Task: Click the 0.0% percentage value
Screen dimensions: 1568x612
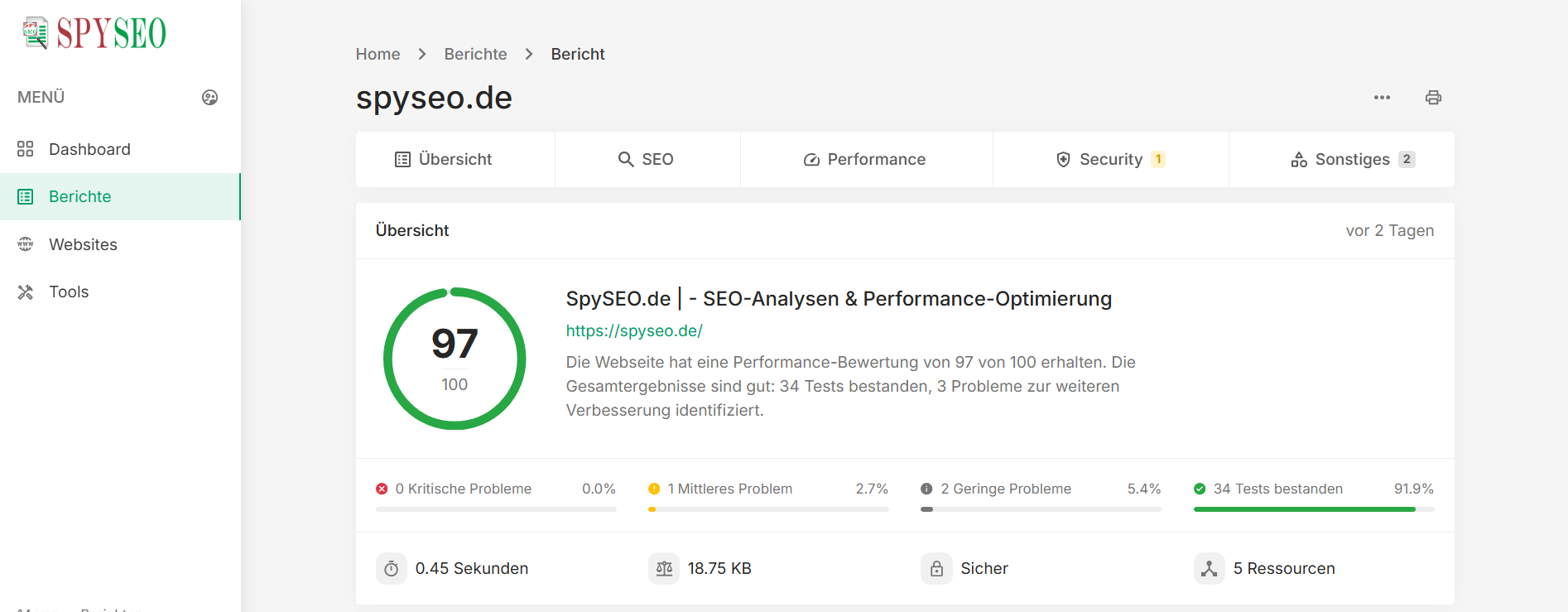Action: [599, 489]
